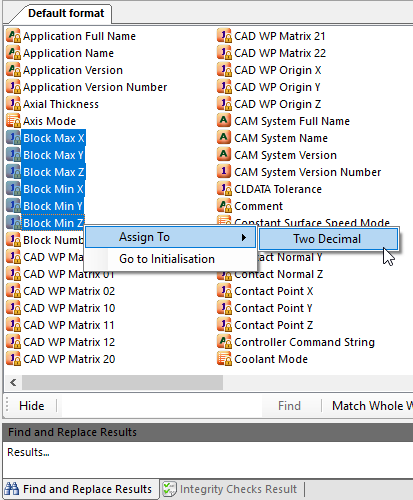This screenshot has height=500, width=413.
Task: Click the CAM System Version Number icon
Action: click(224, 171)
